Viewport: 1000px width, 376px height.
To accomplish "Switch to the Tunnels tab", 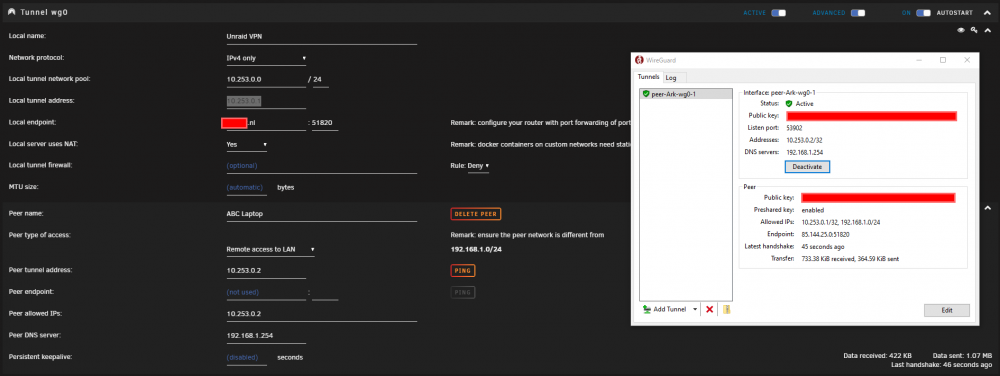I will (648, 76).
